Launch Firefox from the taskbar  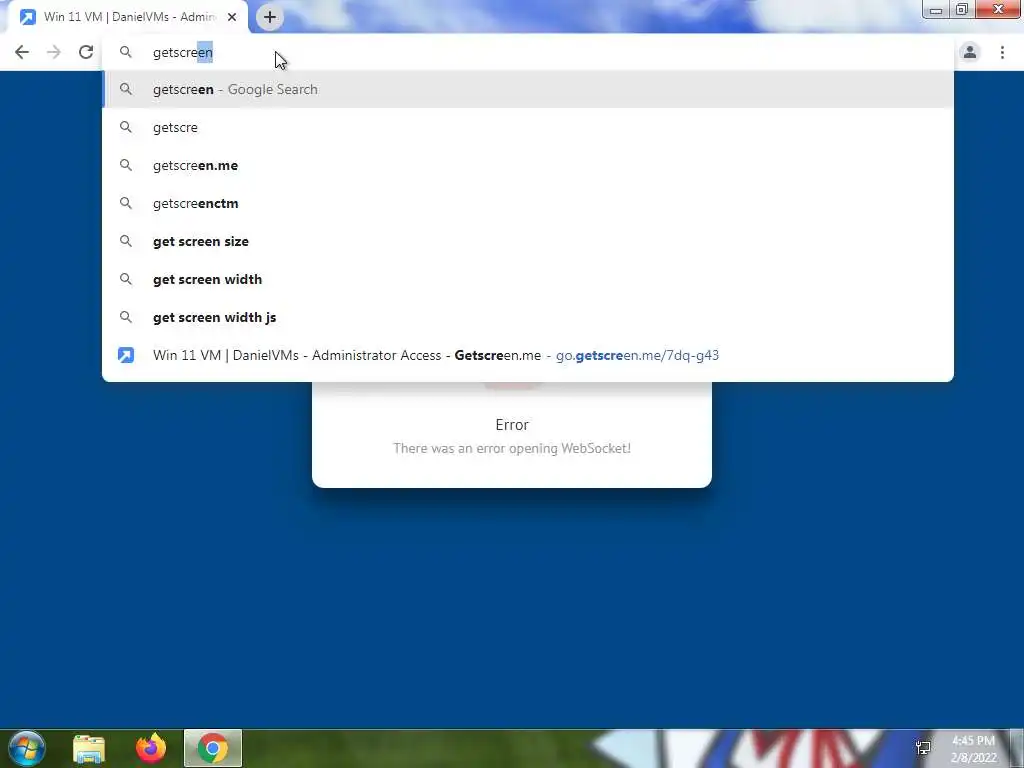[x=151, y=748]
